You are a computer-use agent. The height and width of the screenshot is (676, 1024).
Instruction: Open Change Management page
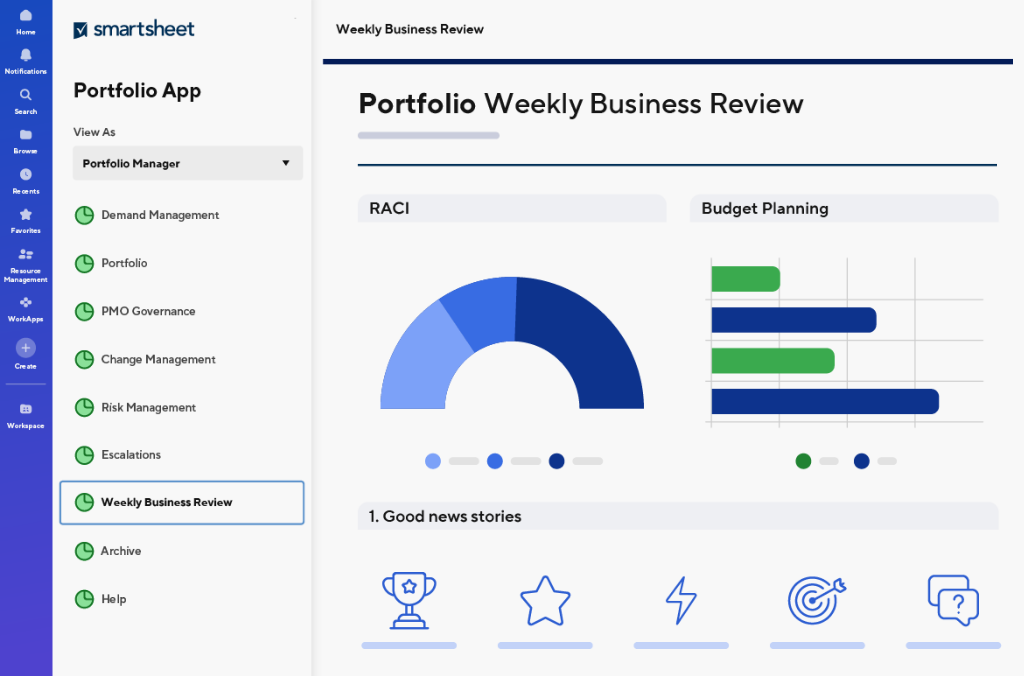pyautogui.click(x=158, y=359)
